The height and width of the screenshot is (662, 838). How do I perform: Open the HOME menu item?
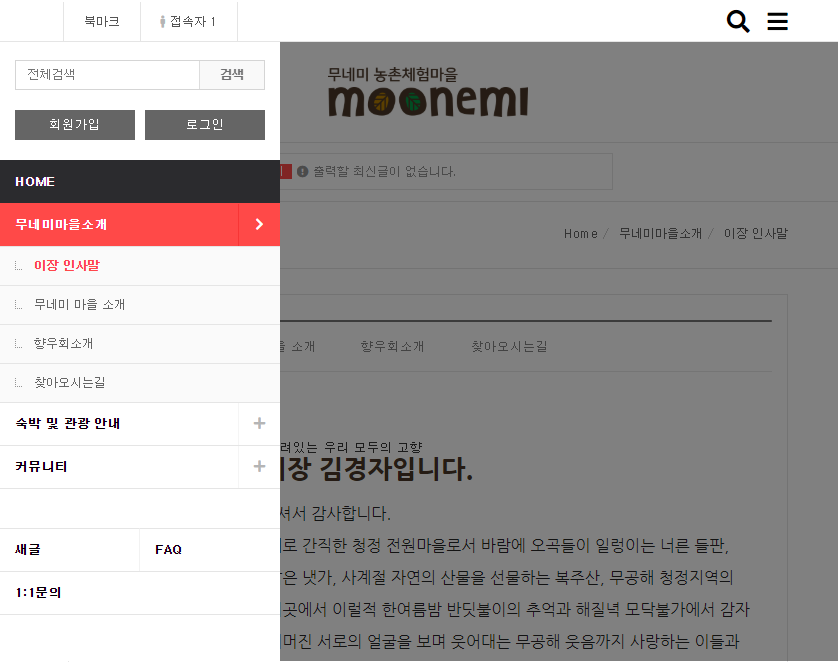(x=35, y=182)
